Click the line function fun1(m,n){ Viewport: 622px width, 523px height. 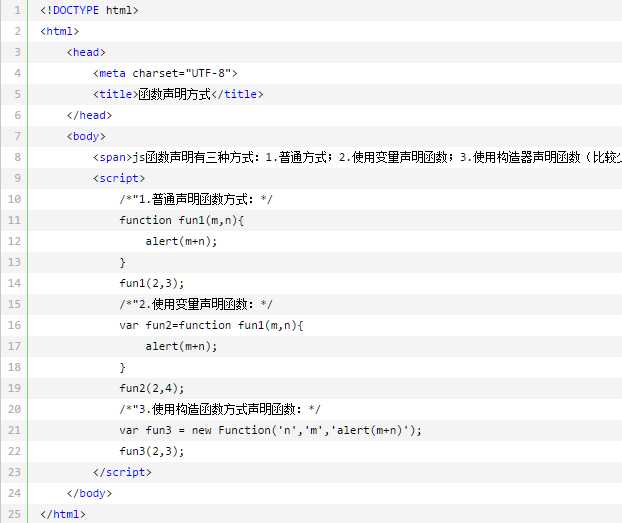click(182, 220)
